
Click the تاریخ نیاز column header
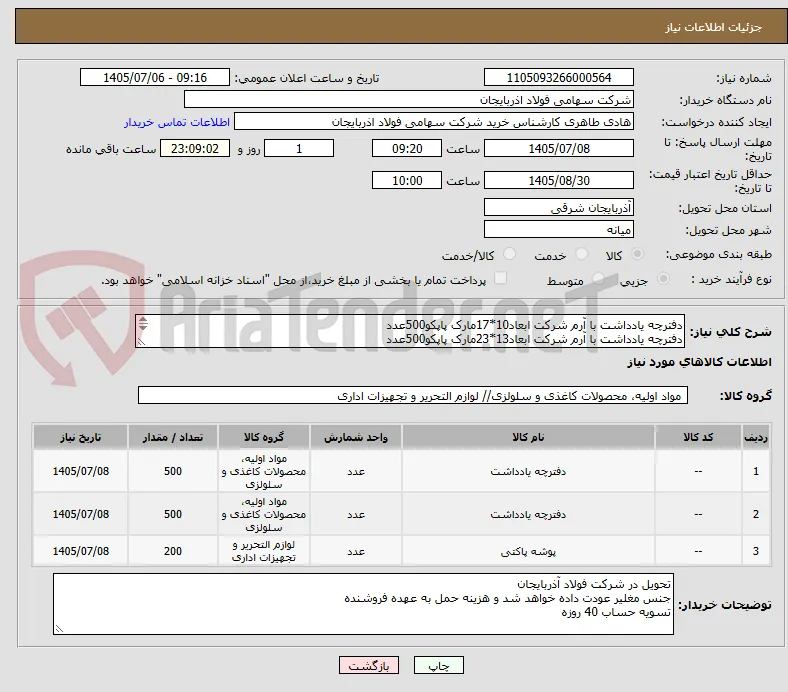click(80, 437)
